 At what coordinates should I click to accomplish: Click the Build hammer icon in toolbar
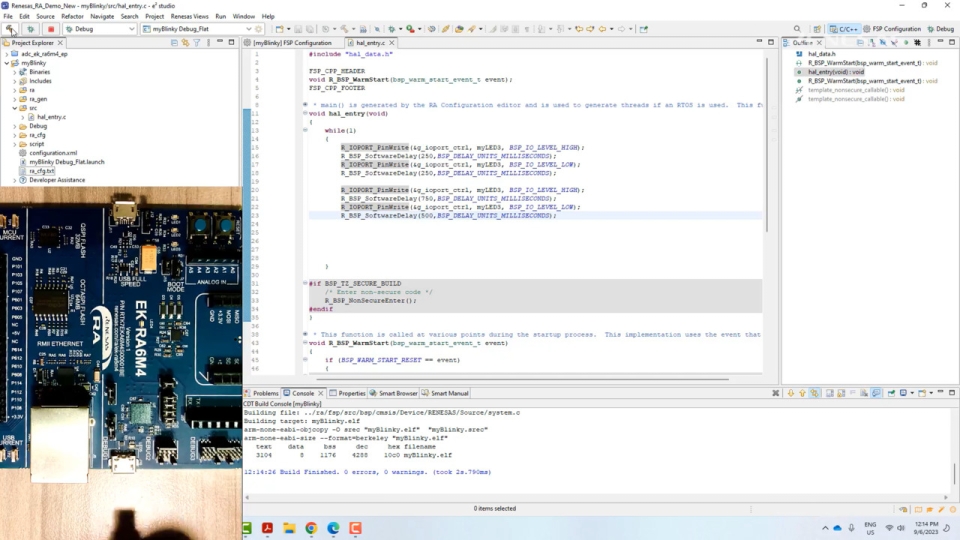coord(10,29)
